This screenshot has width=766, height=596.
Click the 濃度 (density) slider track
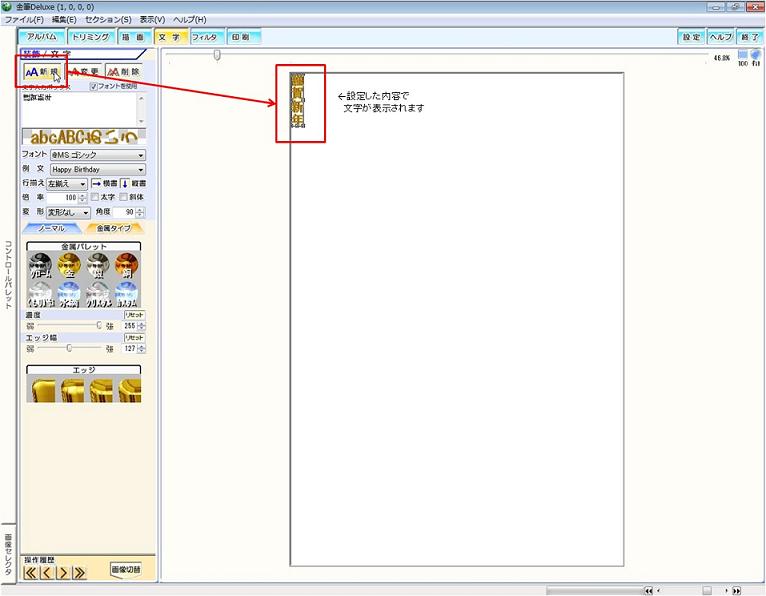[x=67, y=325]
